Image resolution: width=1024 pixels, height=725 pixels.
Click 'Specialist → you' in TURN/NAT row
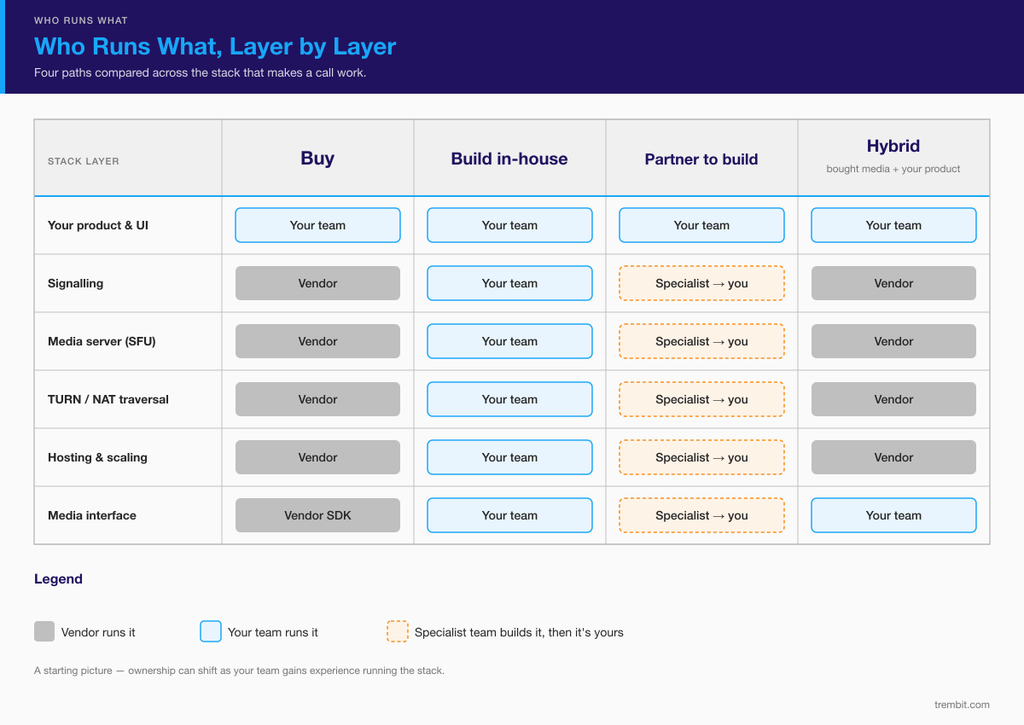(x=701, y=399)
